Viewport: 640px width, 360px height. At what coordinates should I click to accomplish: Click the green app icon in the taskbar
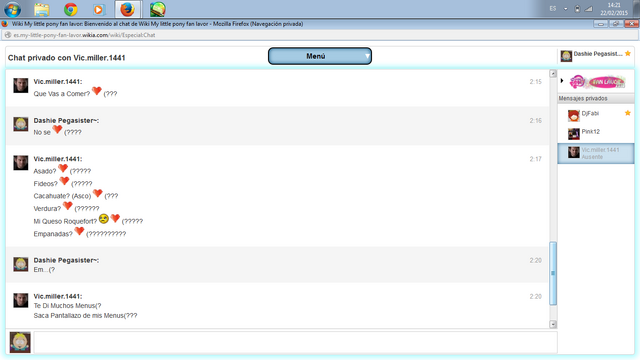158,9
